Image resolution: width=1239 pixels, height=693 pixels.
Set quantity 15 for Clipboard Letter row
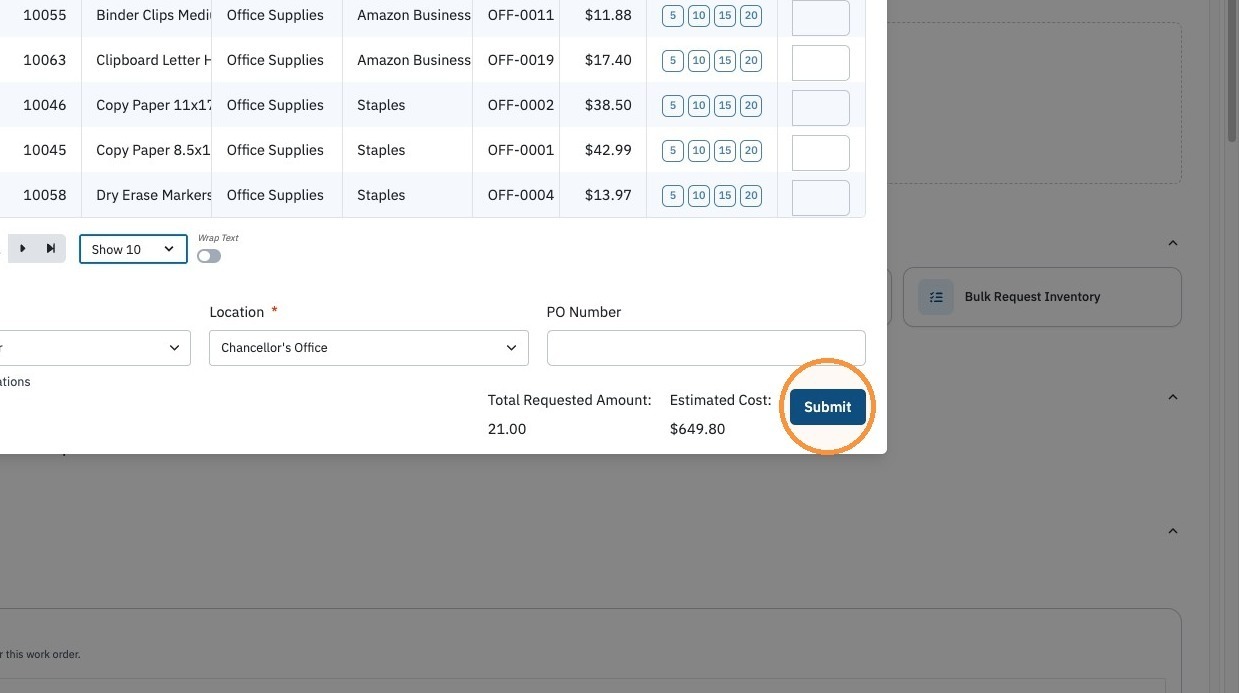click(725, 61)
